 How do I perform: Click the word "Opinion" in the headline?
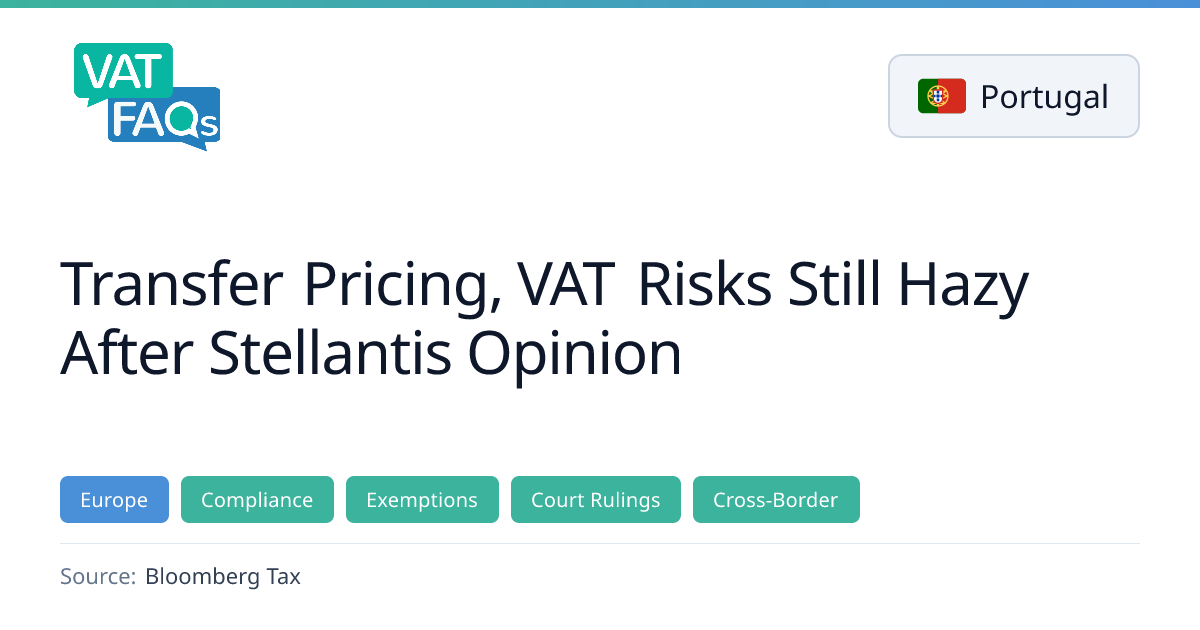point(574,352)
